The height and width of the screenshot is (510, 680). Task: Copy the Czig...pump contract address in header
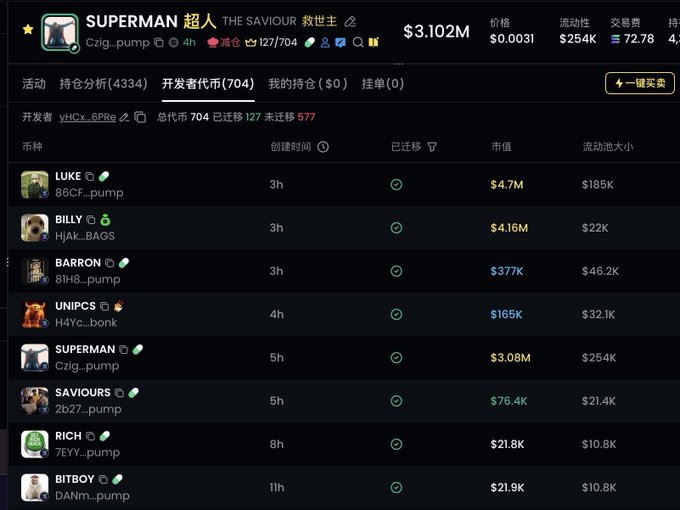[159, 42]
